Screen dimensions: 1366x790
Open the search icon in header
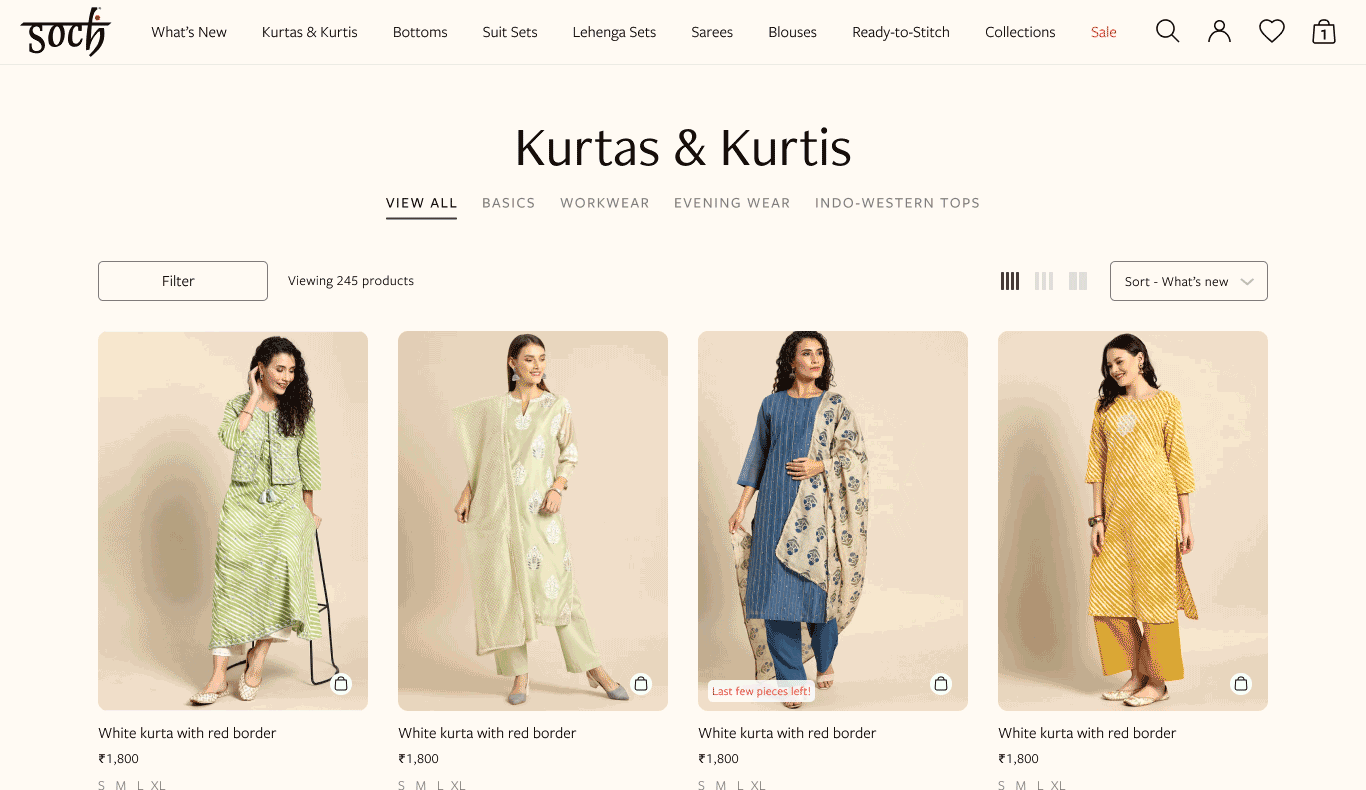(x=1167, y=32)
